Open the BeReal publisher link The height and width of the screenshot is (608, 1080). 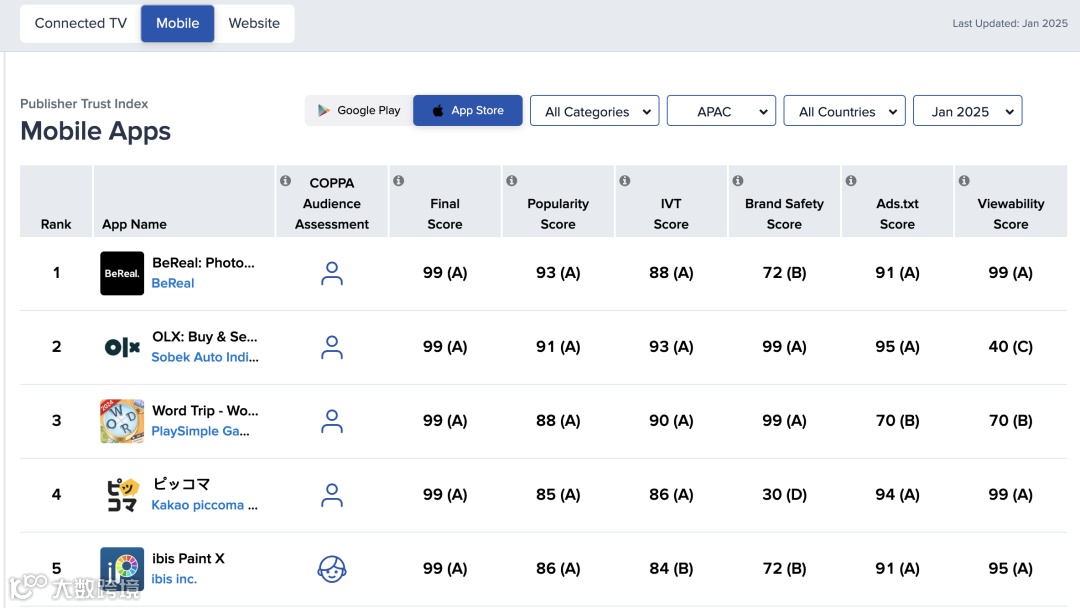point(173,284)
